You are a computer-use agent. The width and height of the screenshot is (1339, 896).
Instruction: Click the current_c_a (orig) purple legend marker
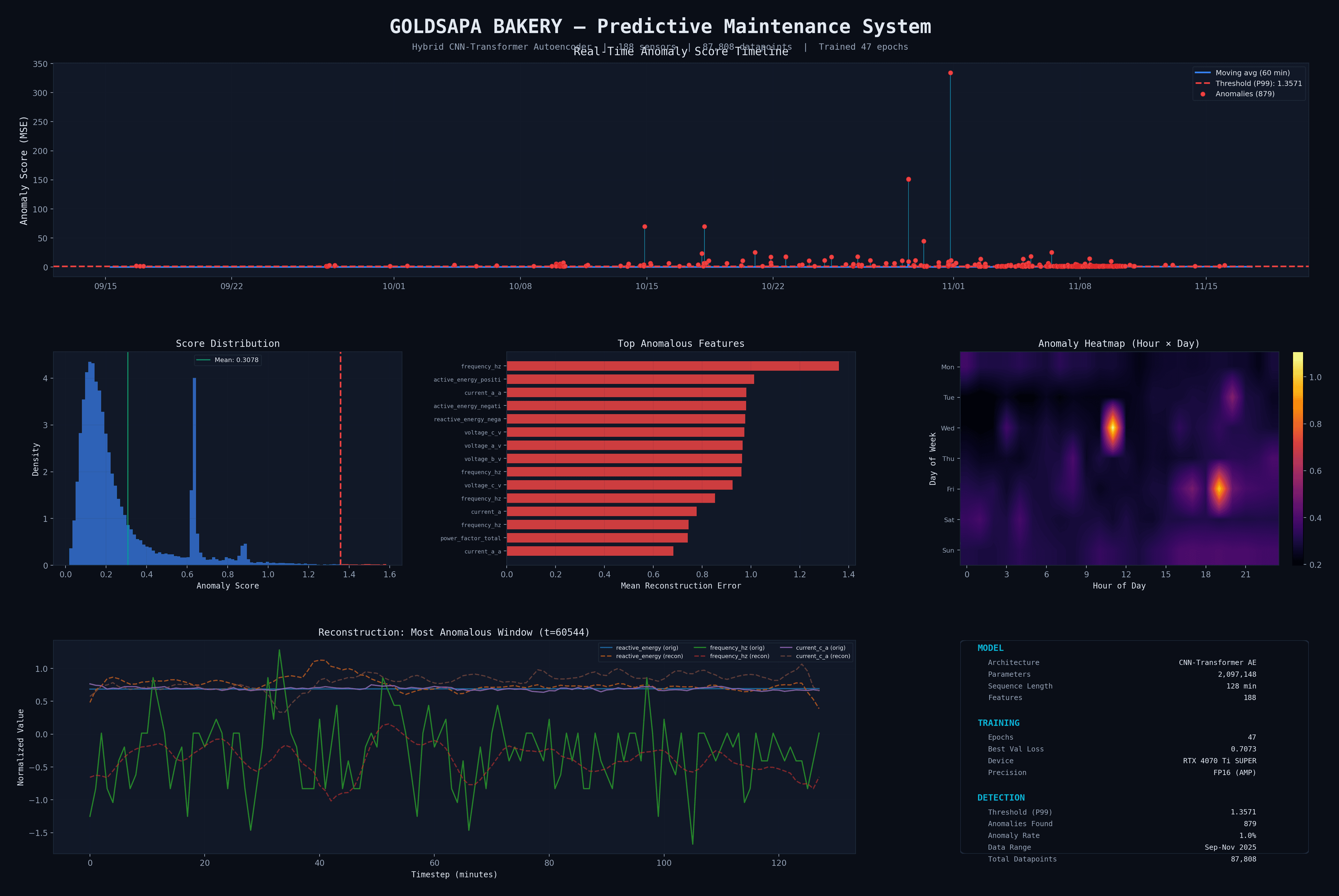(786, 647)
